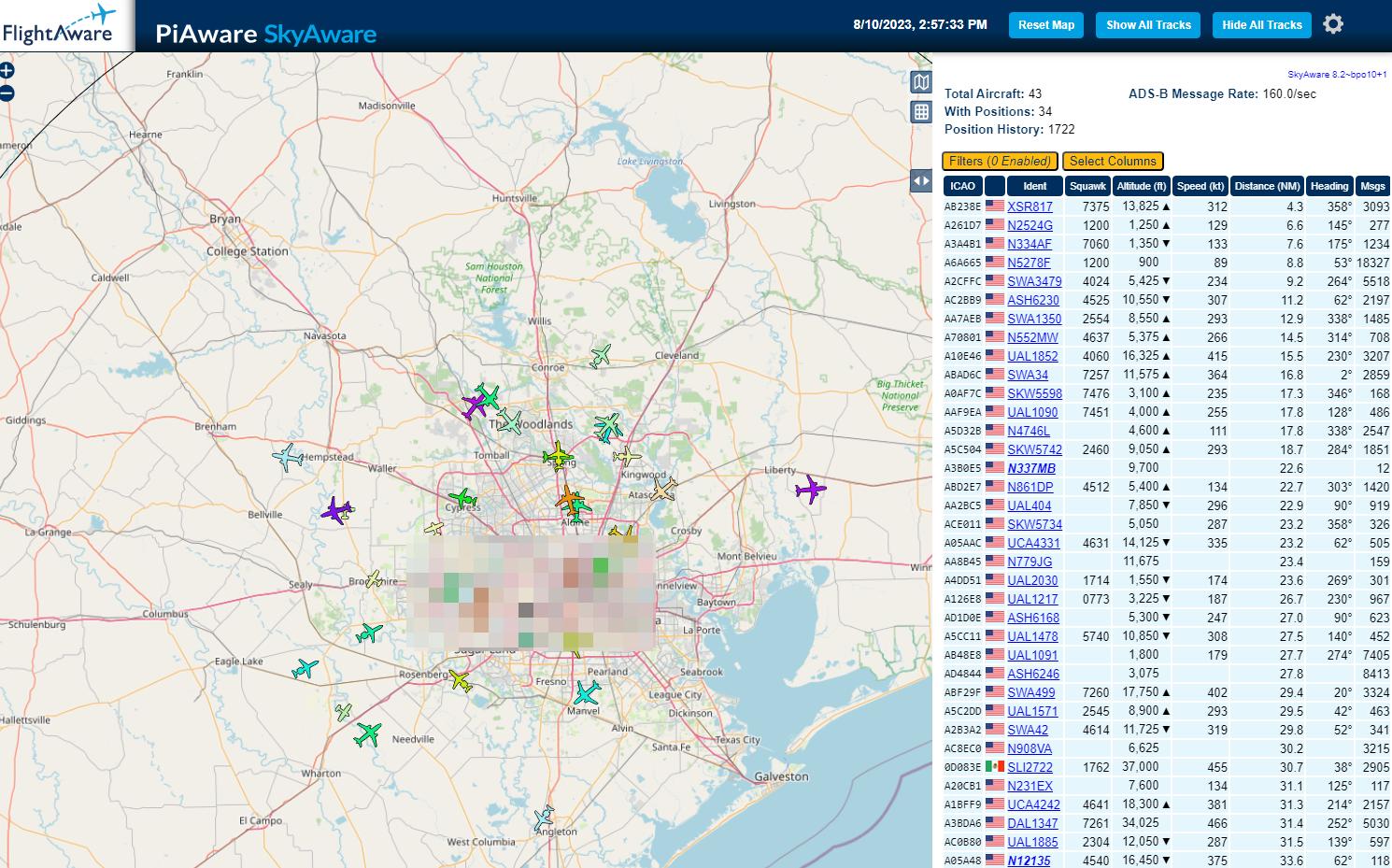
Task: Sort table by Ident column
Action: (1034, 186)
